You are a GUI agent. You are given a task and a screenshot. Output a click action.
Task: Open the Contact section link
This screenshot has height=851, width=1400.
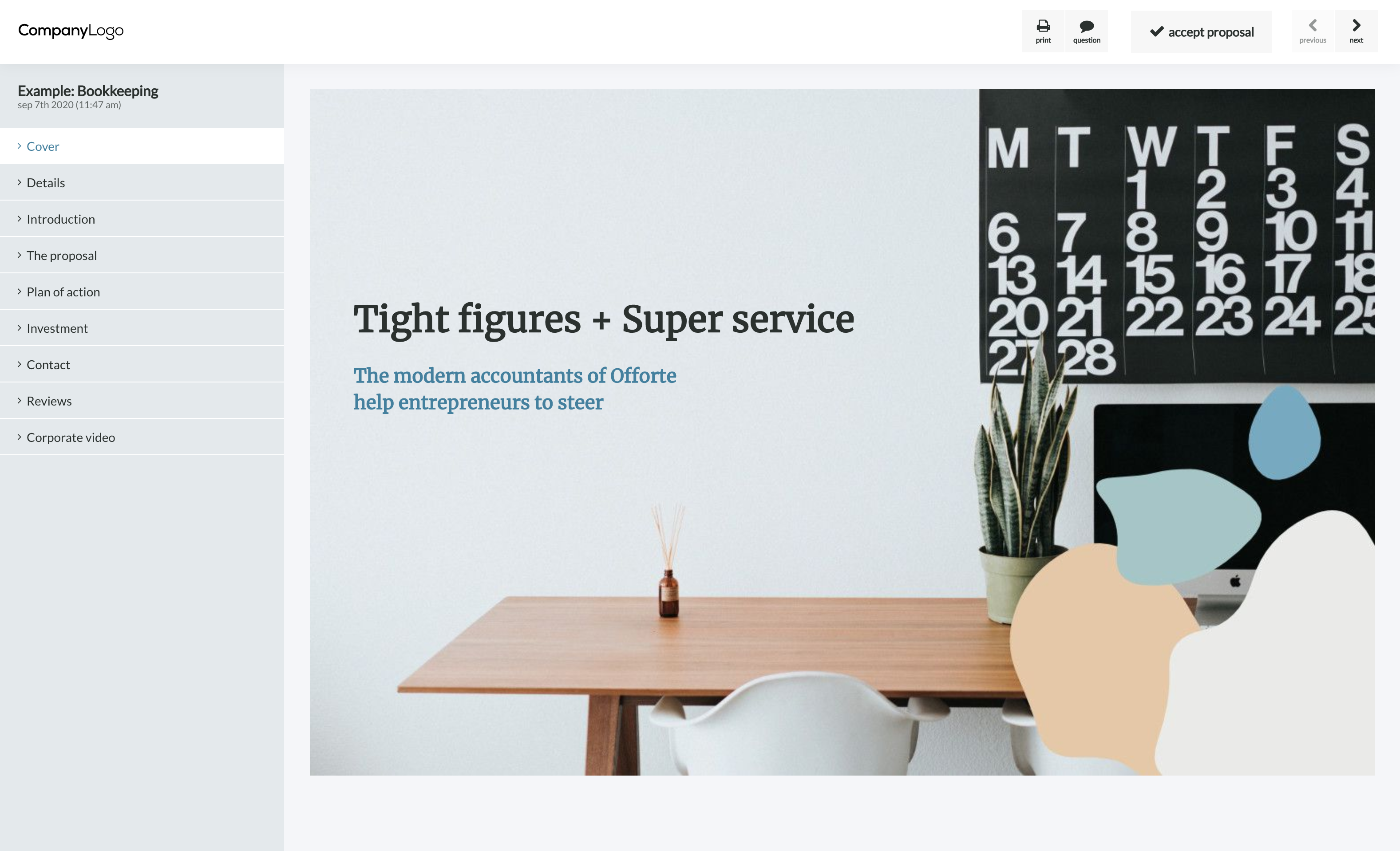click(x=142, y=364)
